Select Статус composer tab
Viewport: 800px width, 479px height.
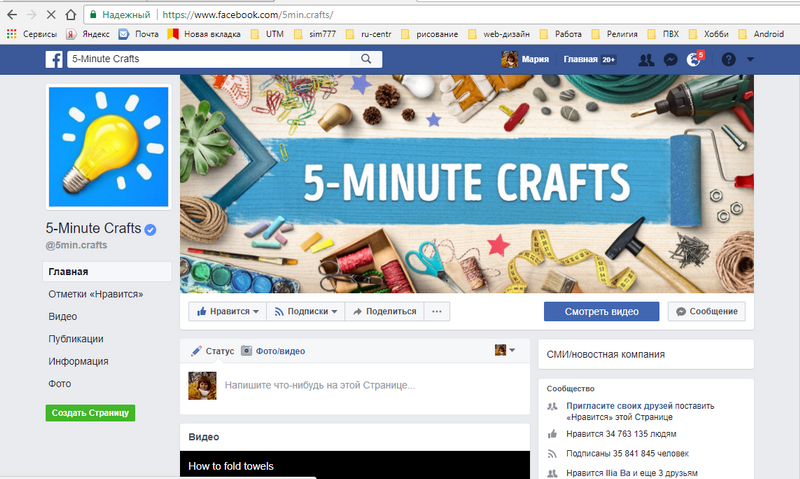pos(212,351)
